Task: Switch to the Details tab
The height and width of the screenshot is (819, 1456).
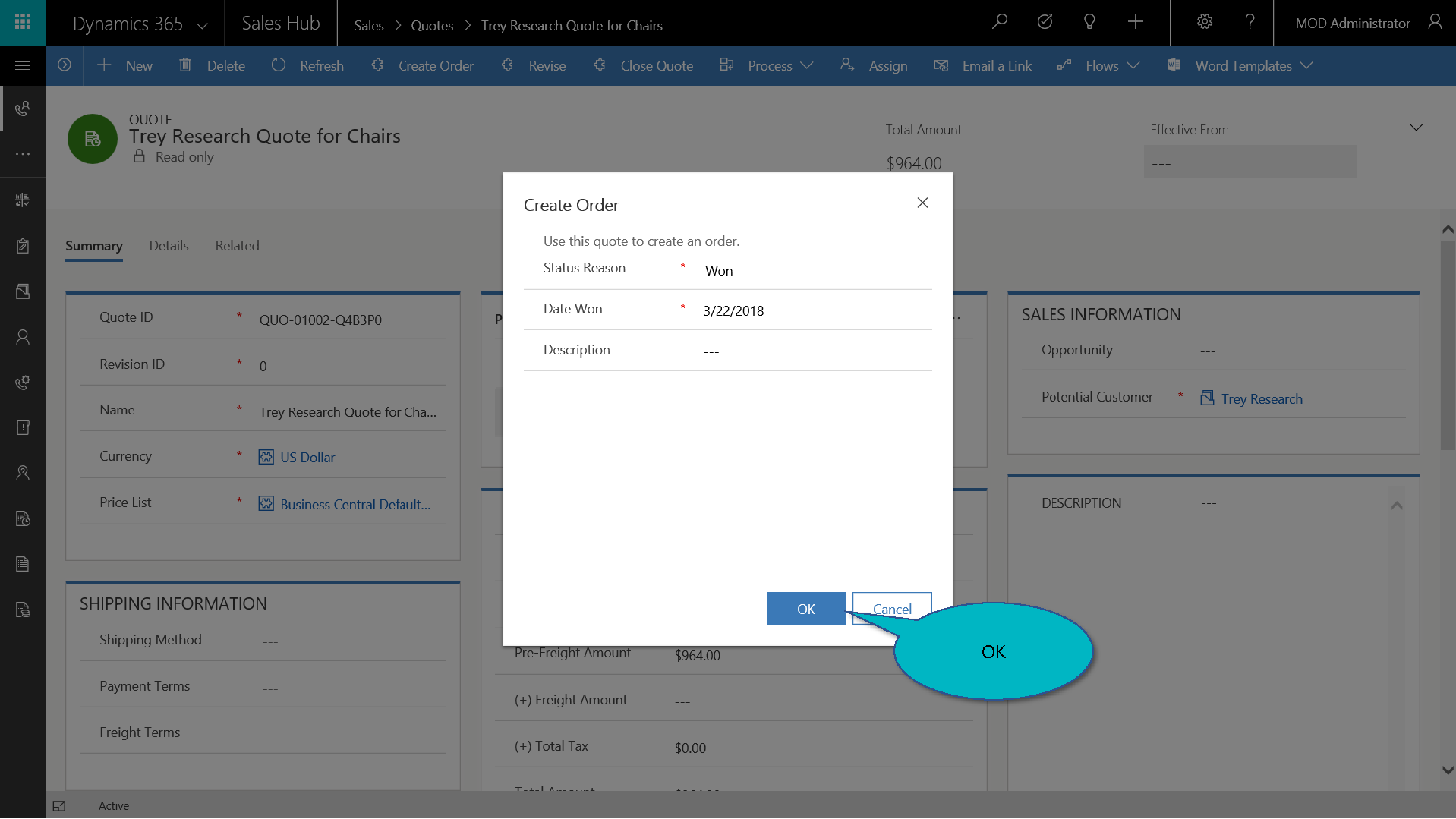Action: 169,246
